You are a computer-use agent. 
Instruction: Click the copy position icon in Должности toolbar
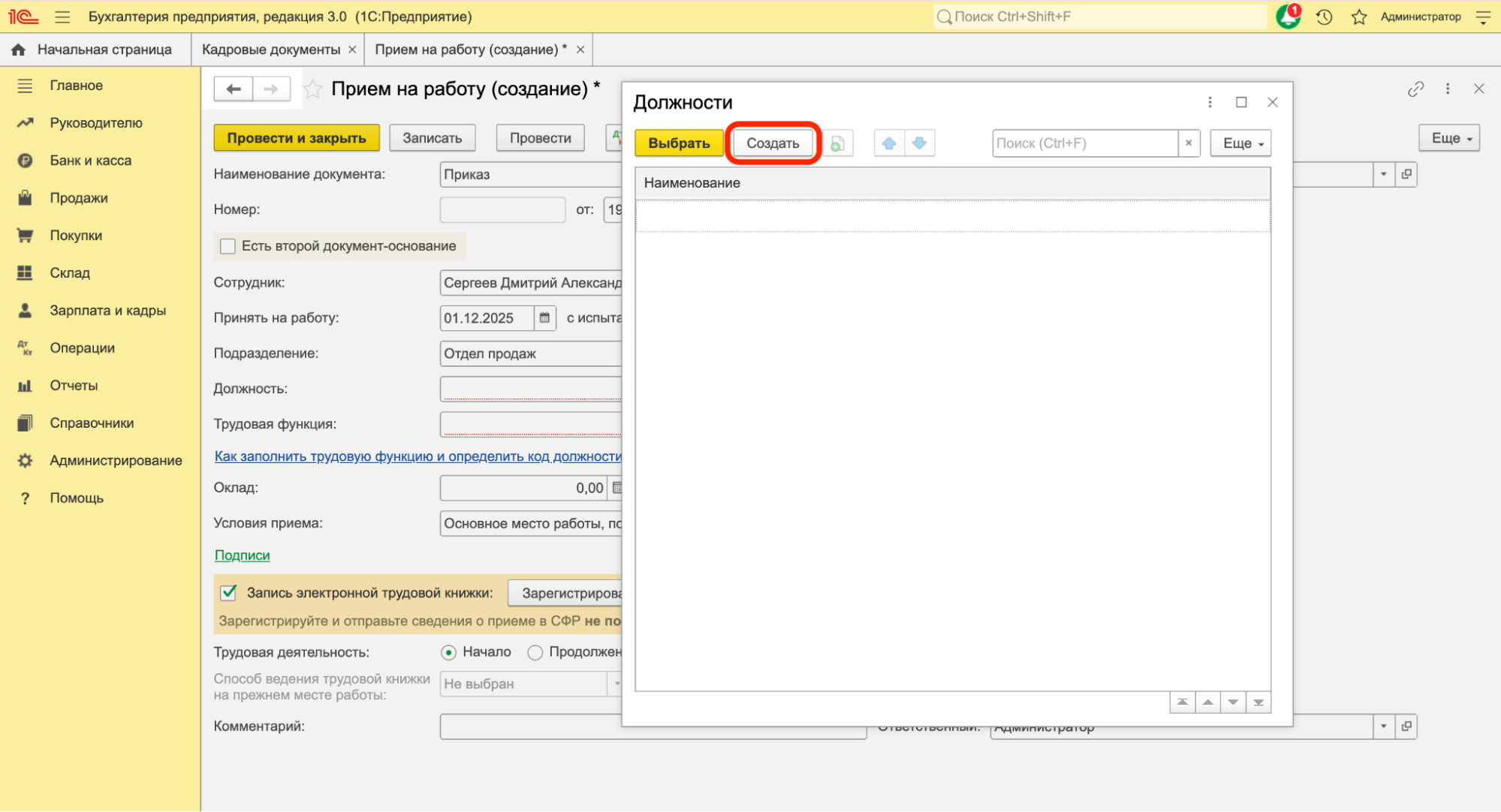point(837,143)
